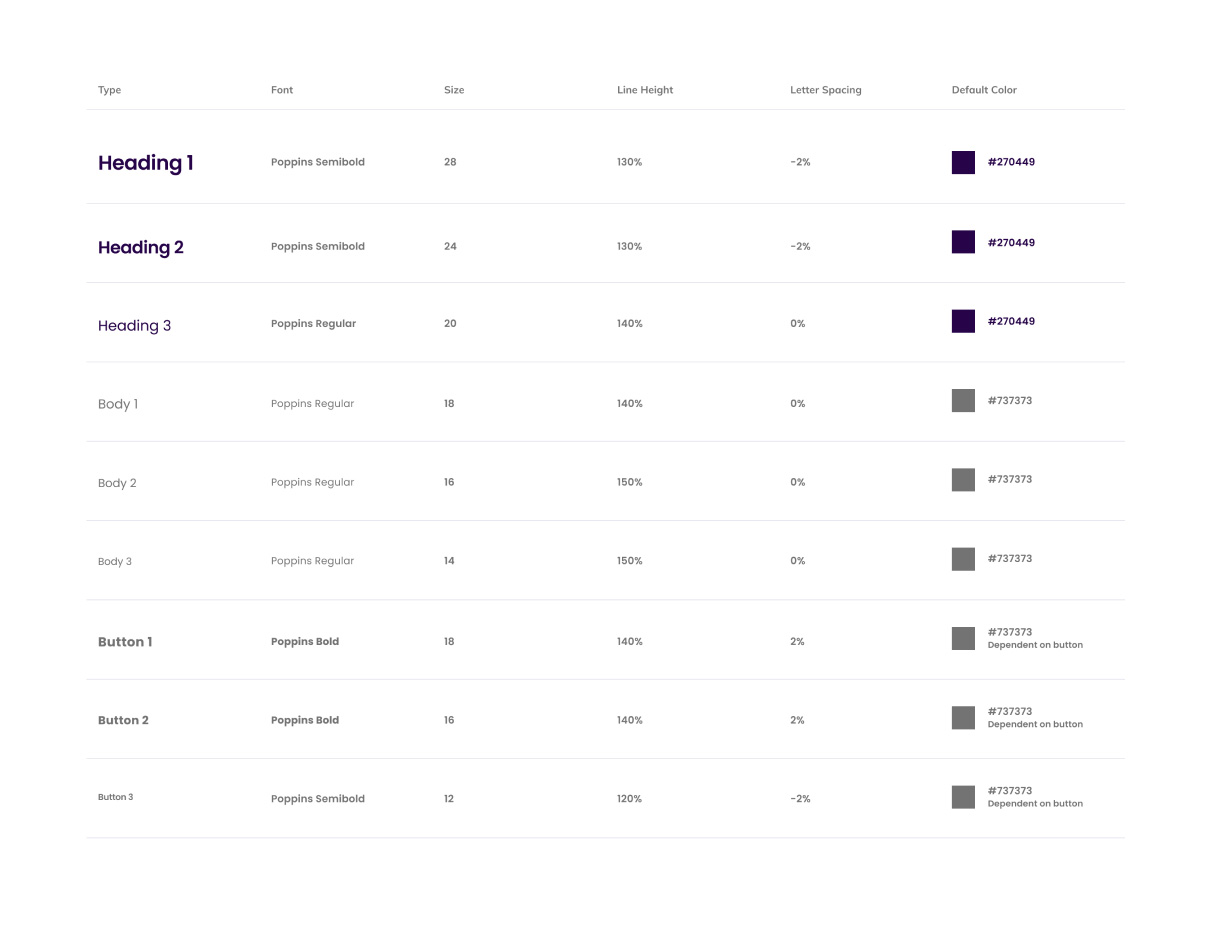Select the "Body 2" type sample

tap(117, 483)
